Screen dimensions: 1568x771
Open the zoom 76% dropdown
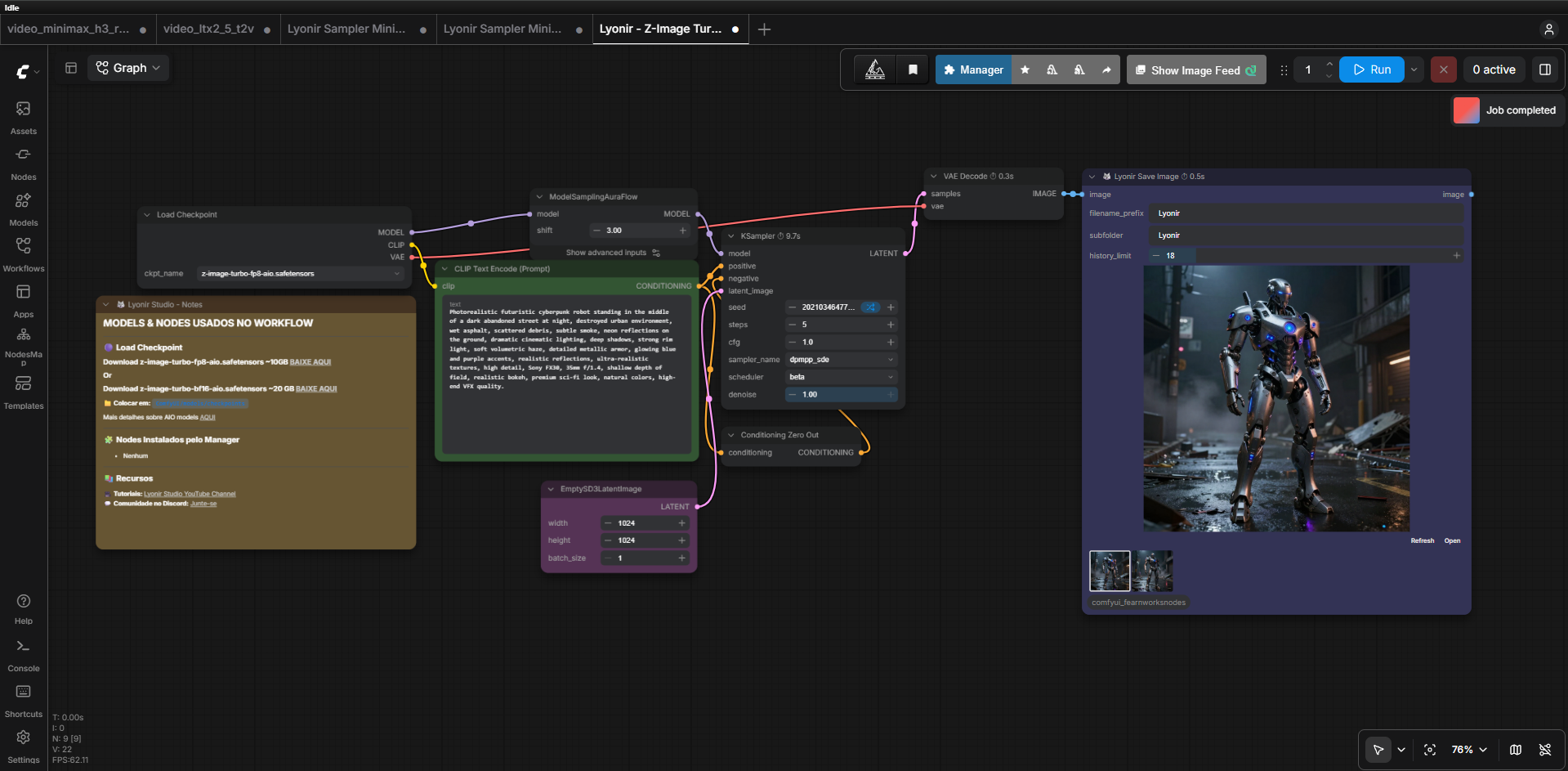click(x=1469, y=750)
